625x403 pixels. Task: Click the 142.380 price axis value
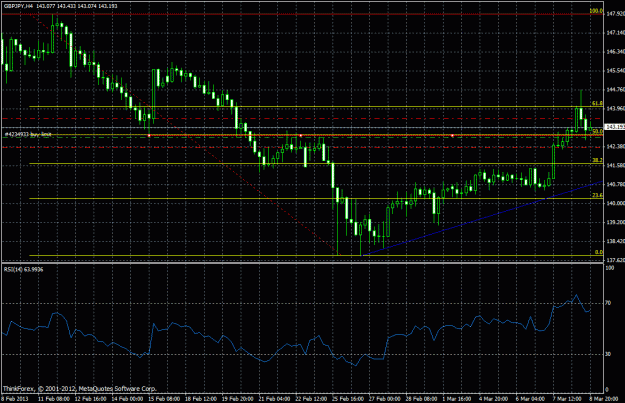click(615, 146)
